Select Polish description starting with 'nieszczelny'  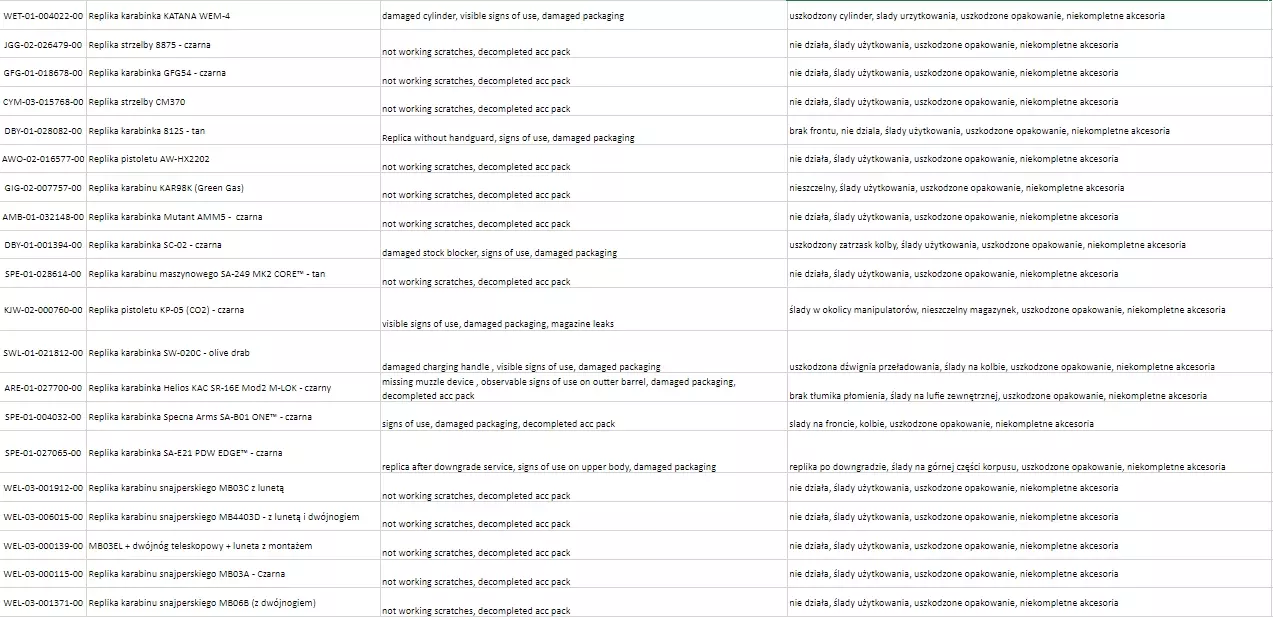pyautogui.click(x=956, y=188)
